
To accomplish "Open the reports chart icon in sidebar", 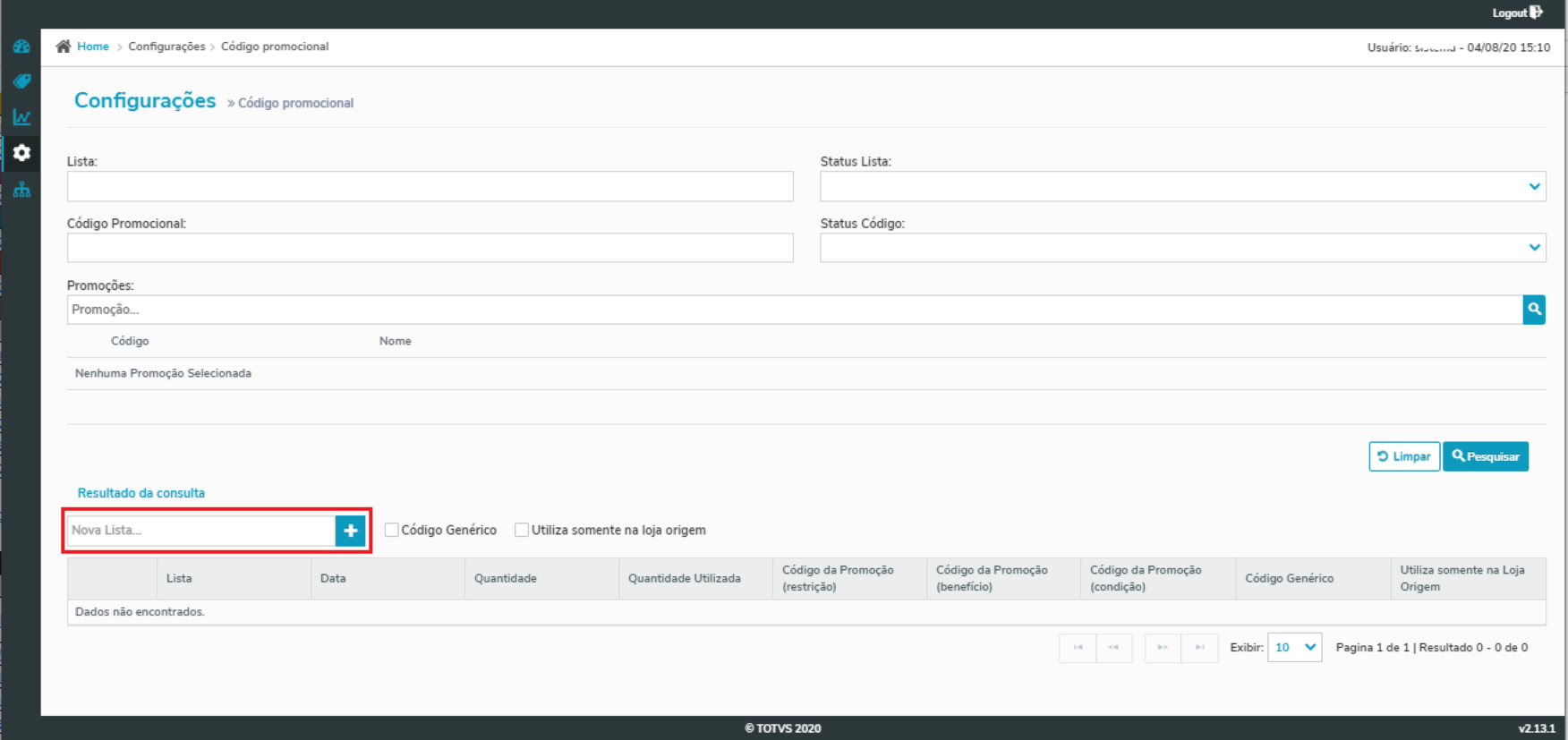I will click(x=21, y=117).
